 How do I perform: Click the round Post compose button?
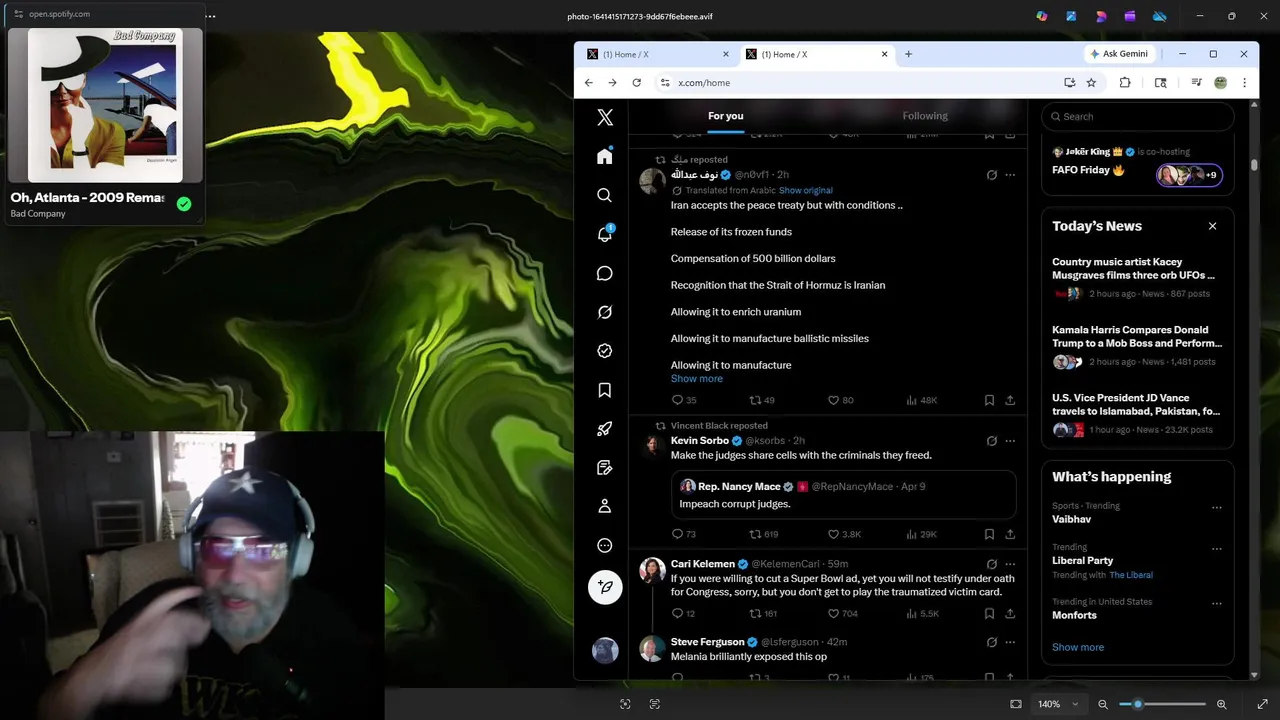(x=605, y=587)
